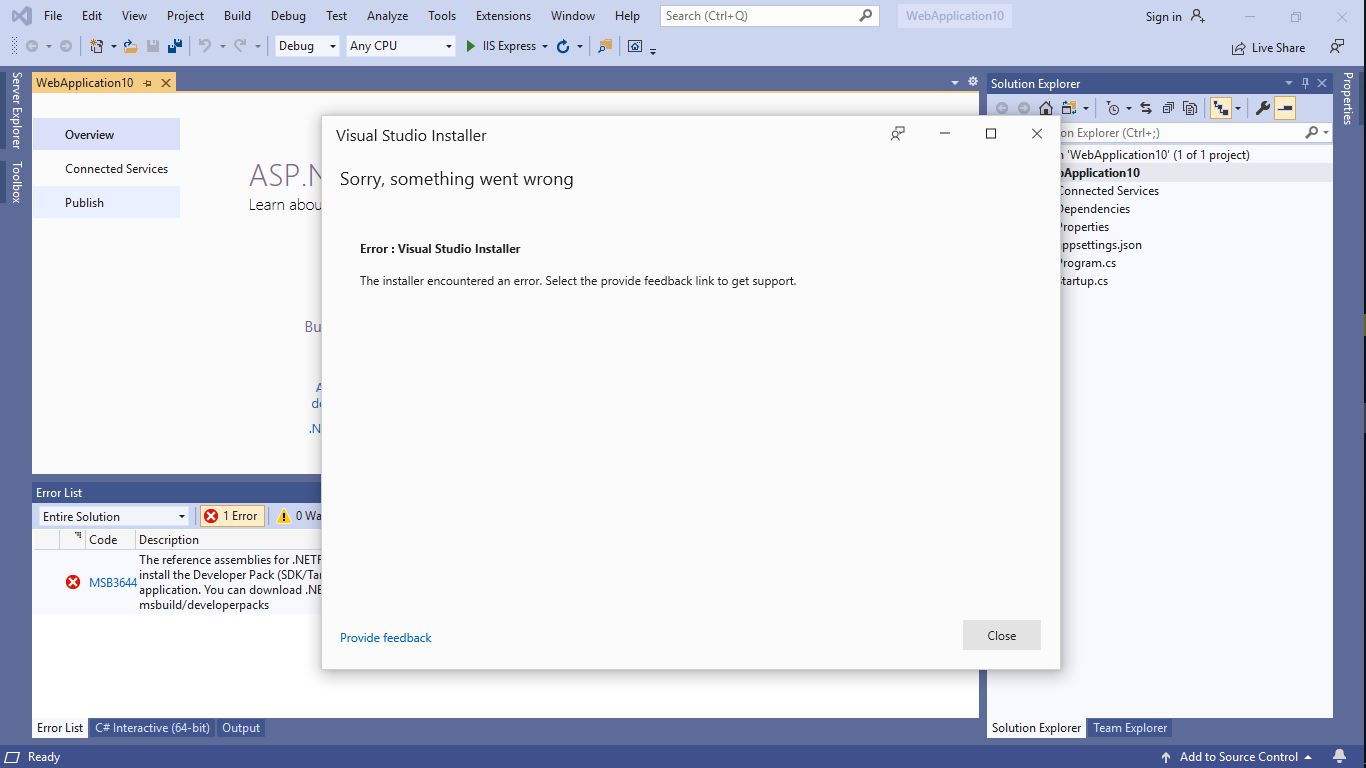
Task: Click Visual Studio feedback icon near Live Share
Action: tap(1337, 47)
